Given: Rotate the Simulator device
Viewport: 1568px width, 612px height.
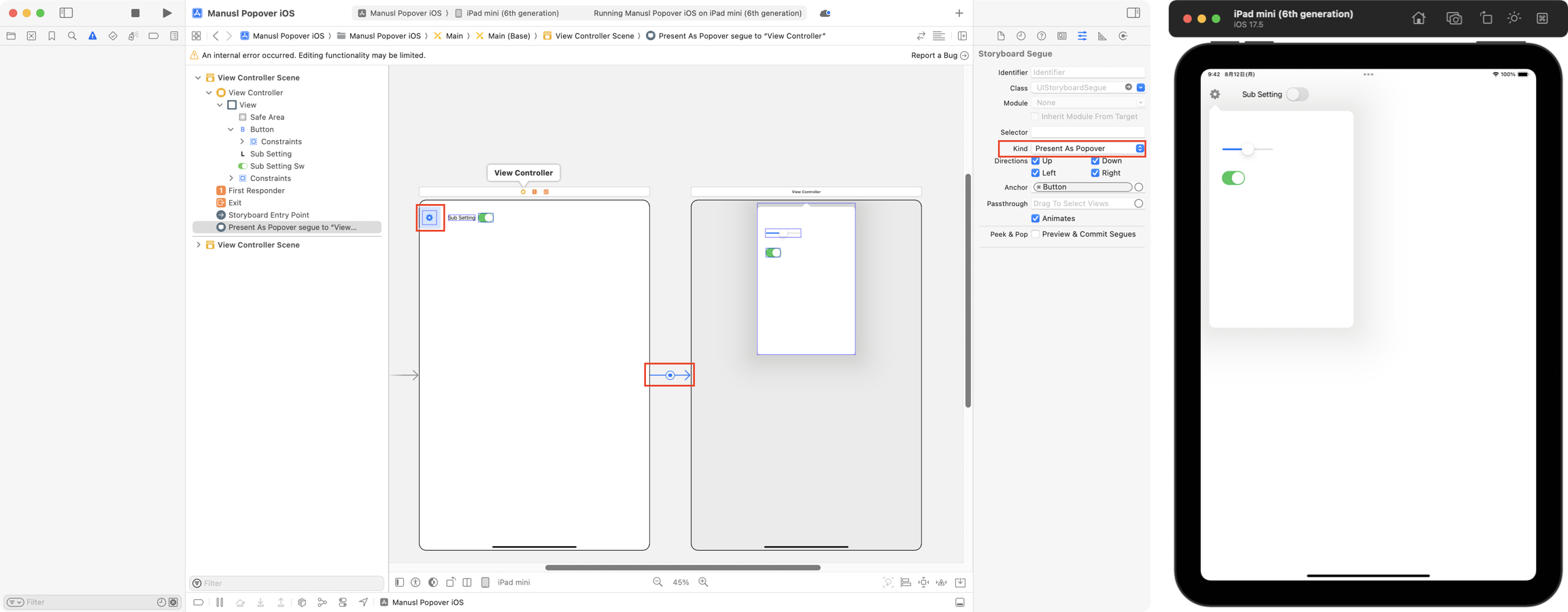Looking at the screenshot, I should tap(1486, 18).
